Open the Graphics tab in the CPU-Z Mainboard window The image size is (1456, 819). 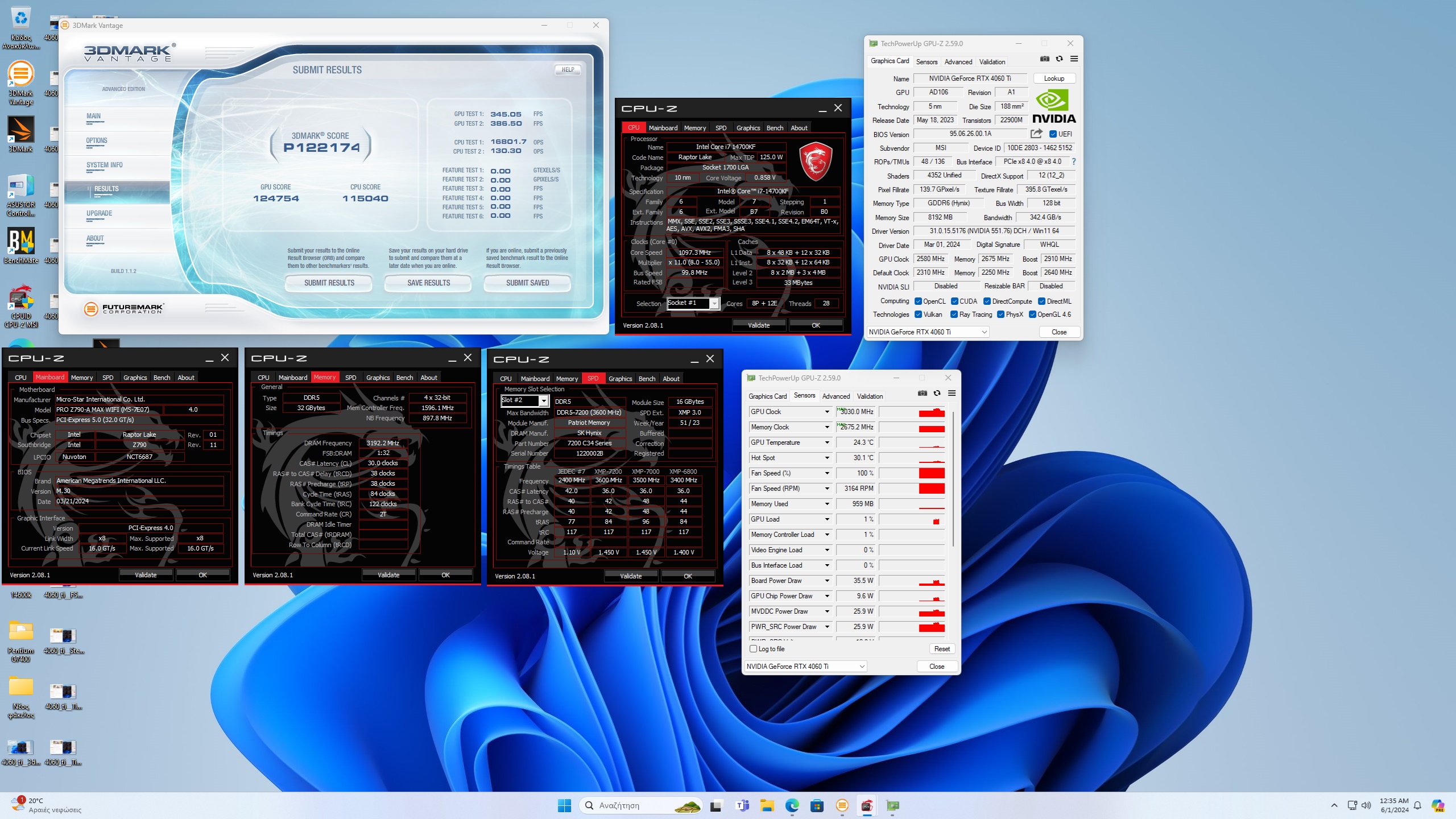(x=135, y=378)
